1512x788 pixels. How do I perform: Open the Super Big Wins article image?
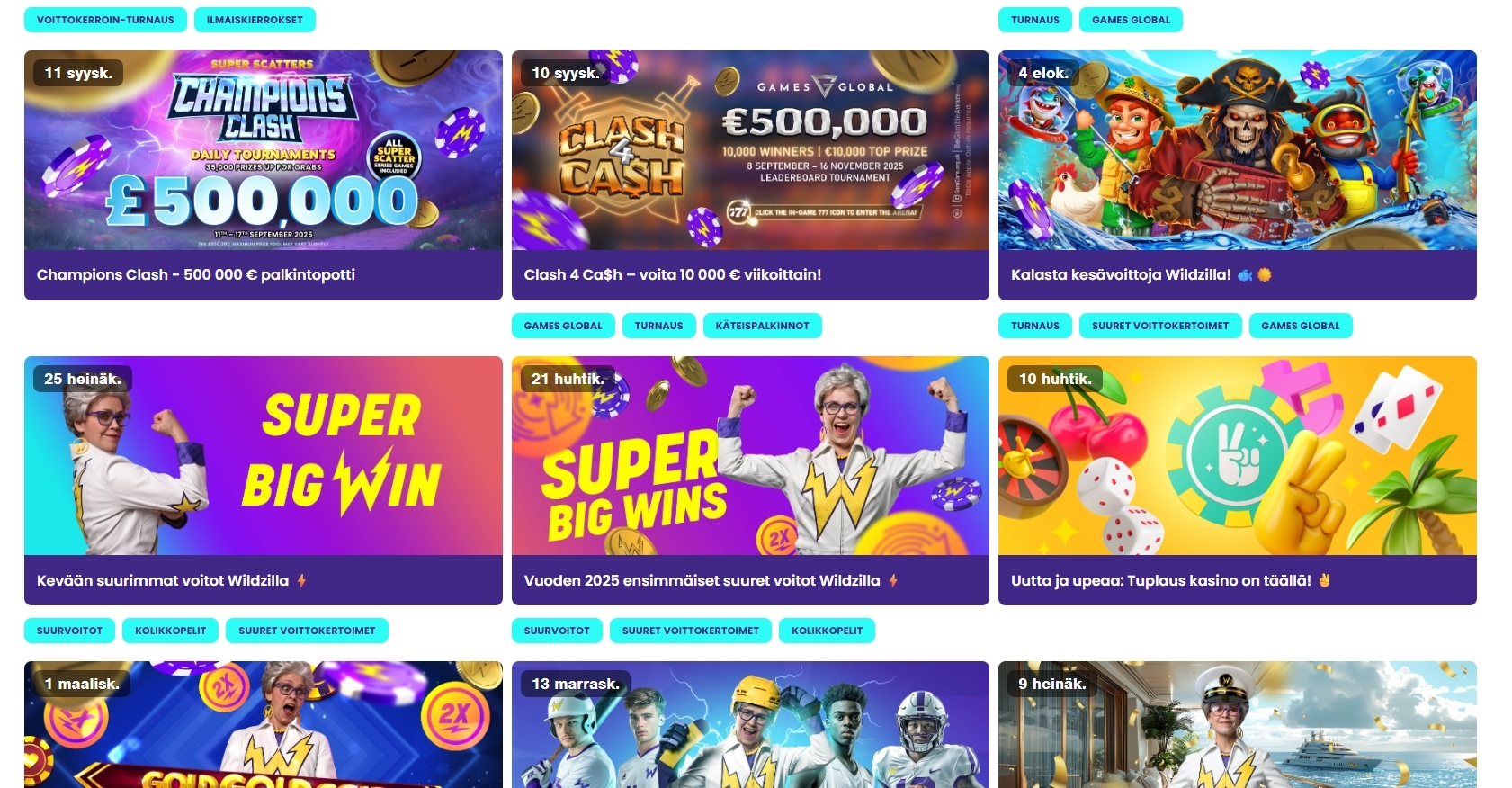(x=750, y=455)
